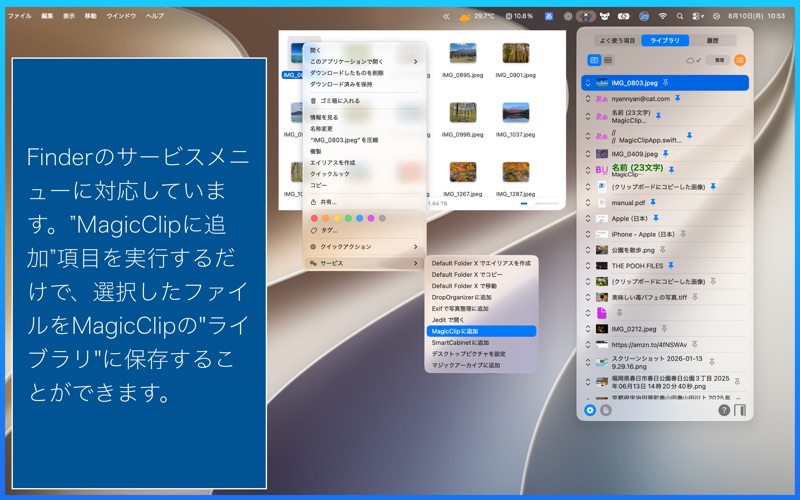Viewport: 800px width, 500px height.
Task: Click the gear icon in the menu bar
Action: [x=567, y=16]
